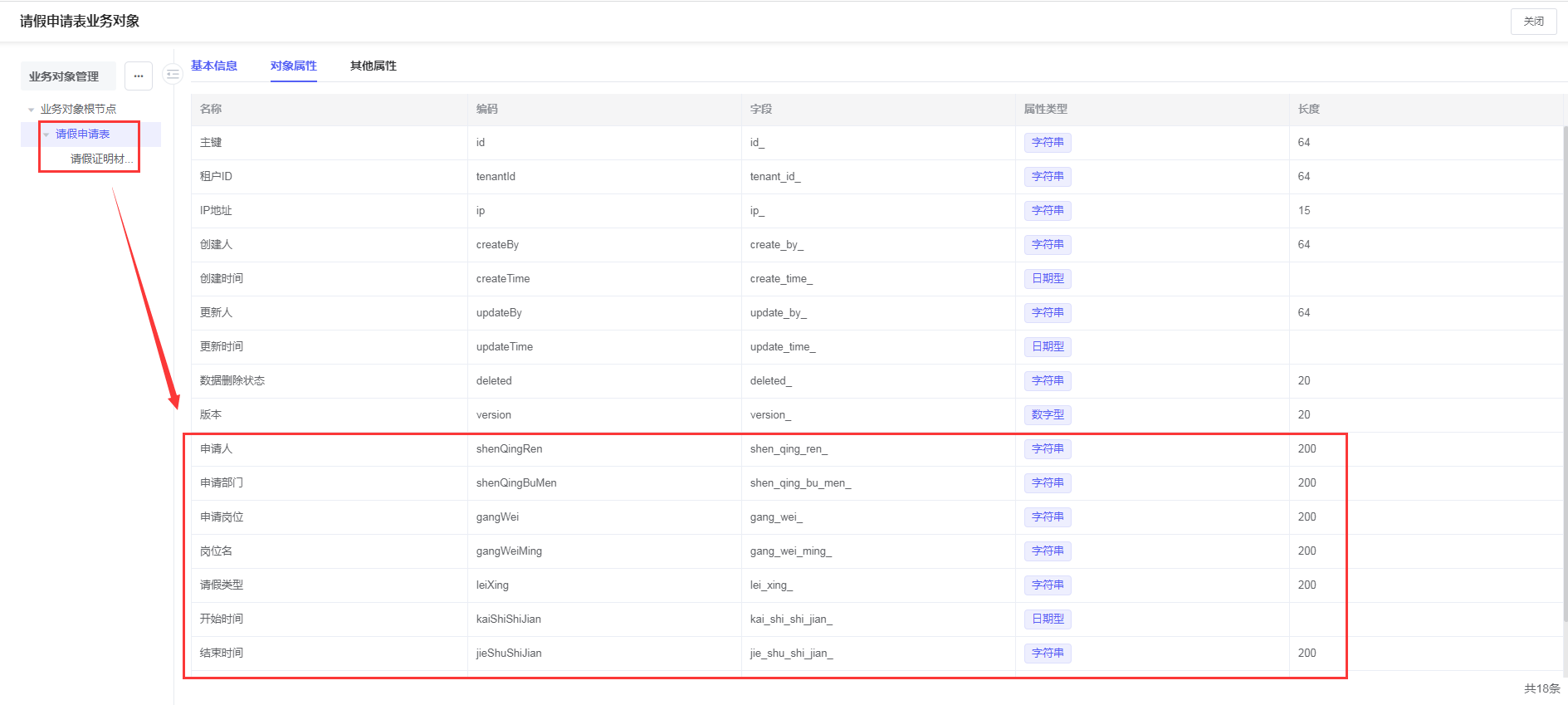Image resolution: width=1568 pixels, height=705 pixels.
Task: Select 请假申请表 in the tree
Action: [x=82, y=135]
